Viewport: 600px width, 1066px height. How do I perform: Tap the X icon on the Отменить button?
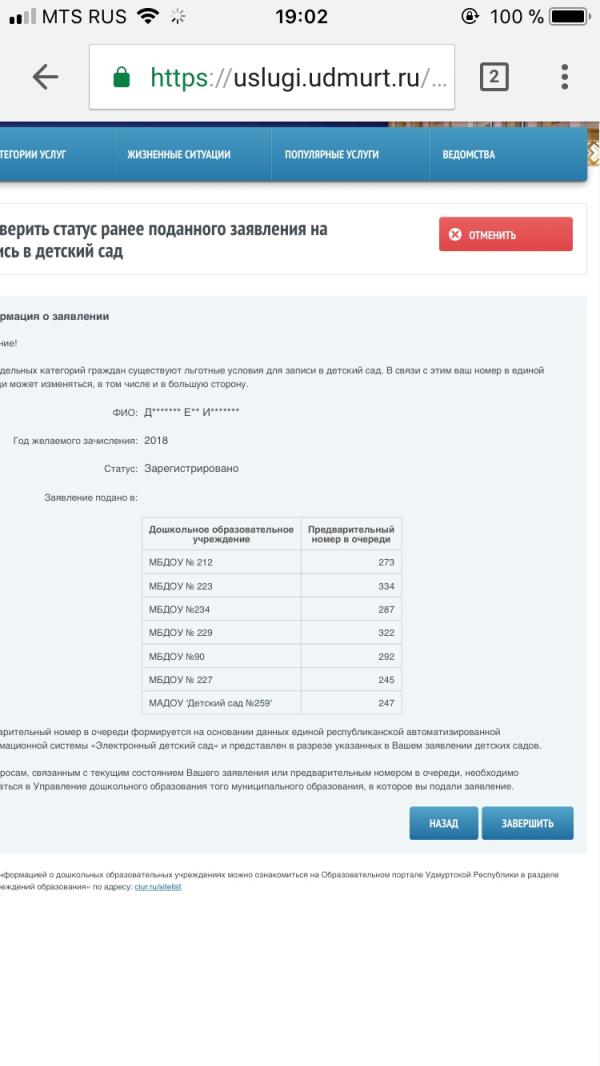pyautogui.click(x=456, y=235)
